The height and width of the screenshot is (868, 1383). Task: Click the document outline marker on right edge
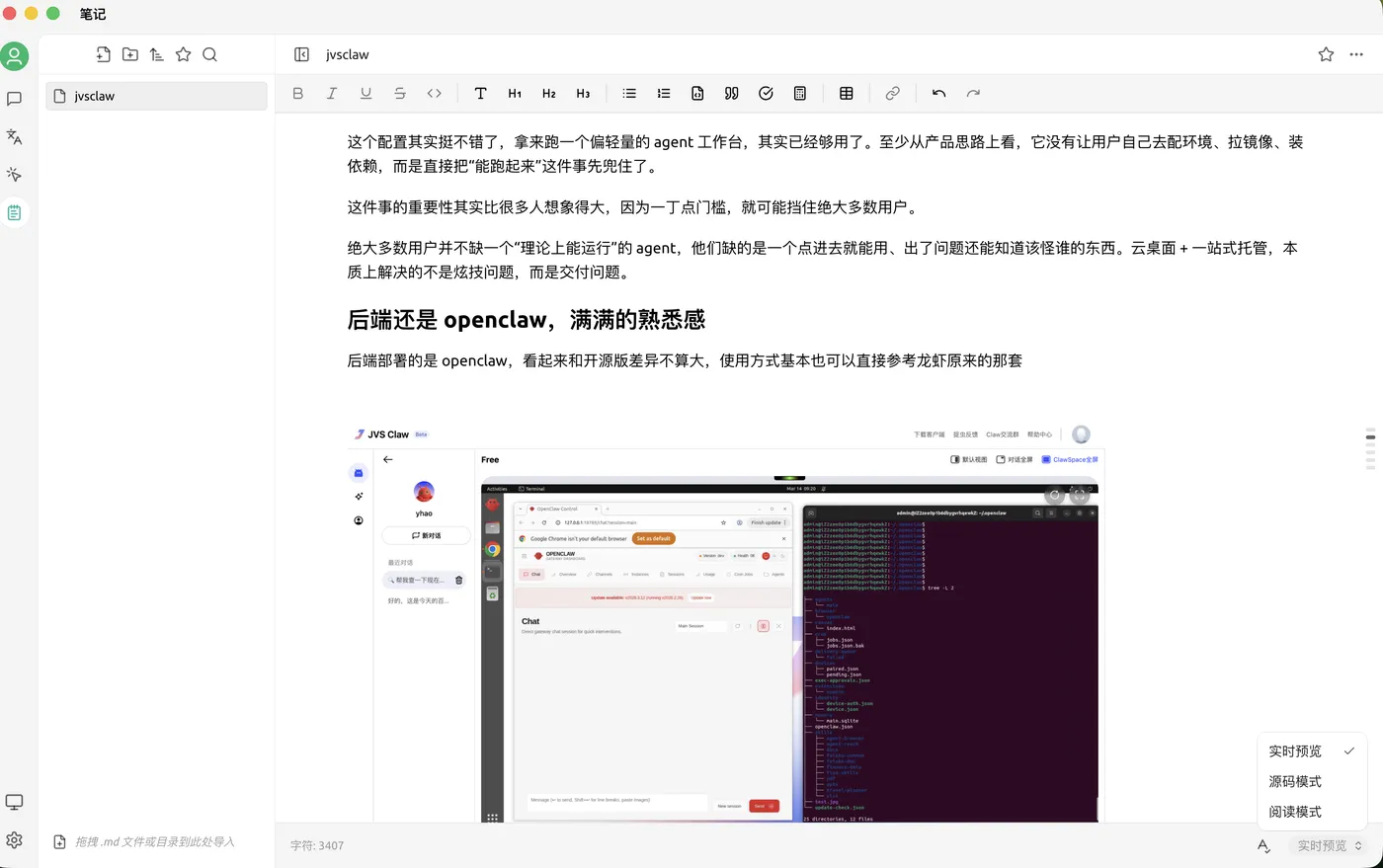1370,449
